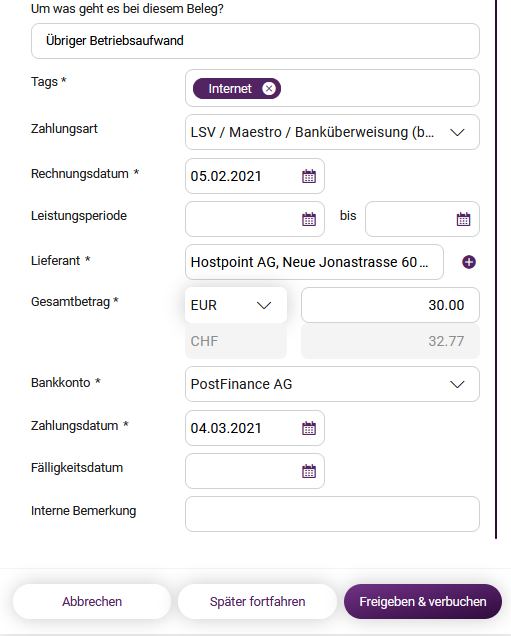Open the Fälligkeitsdatum calendar picker icon

point(309,471)
